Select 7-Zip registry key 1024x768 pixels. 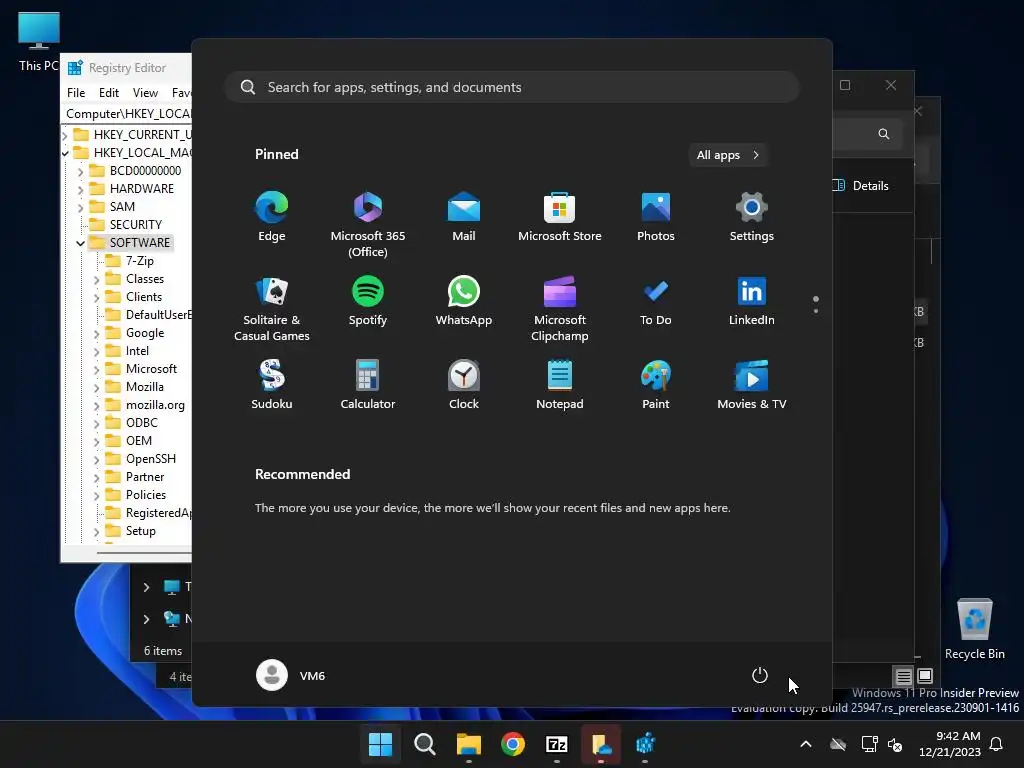coord(140,261)
